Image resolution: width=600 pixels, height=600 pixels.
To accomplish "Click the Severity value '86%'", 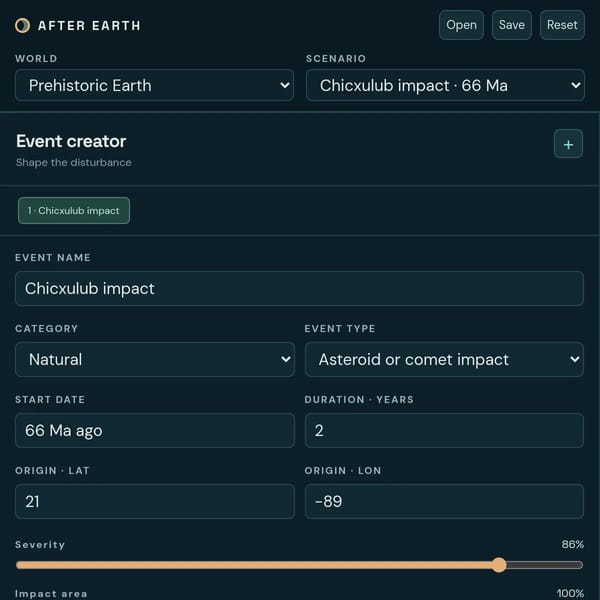I will 572,544.
